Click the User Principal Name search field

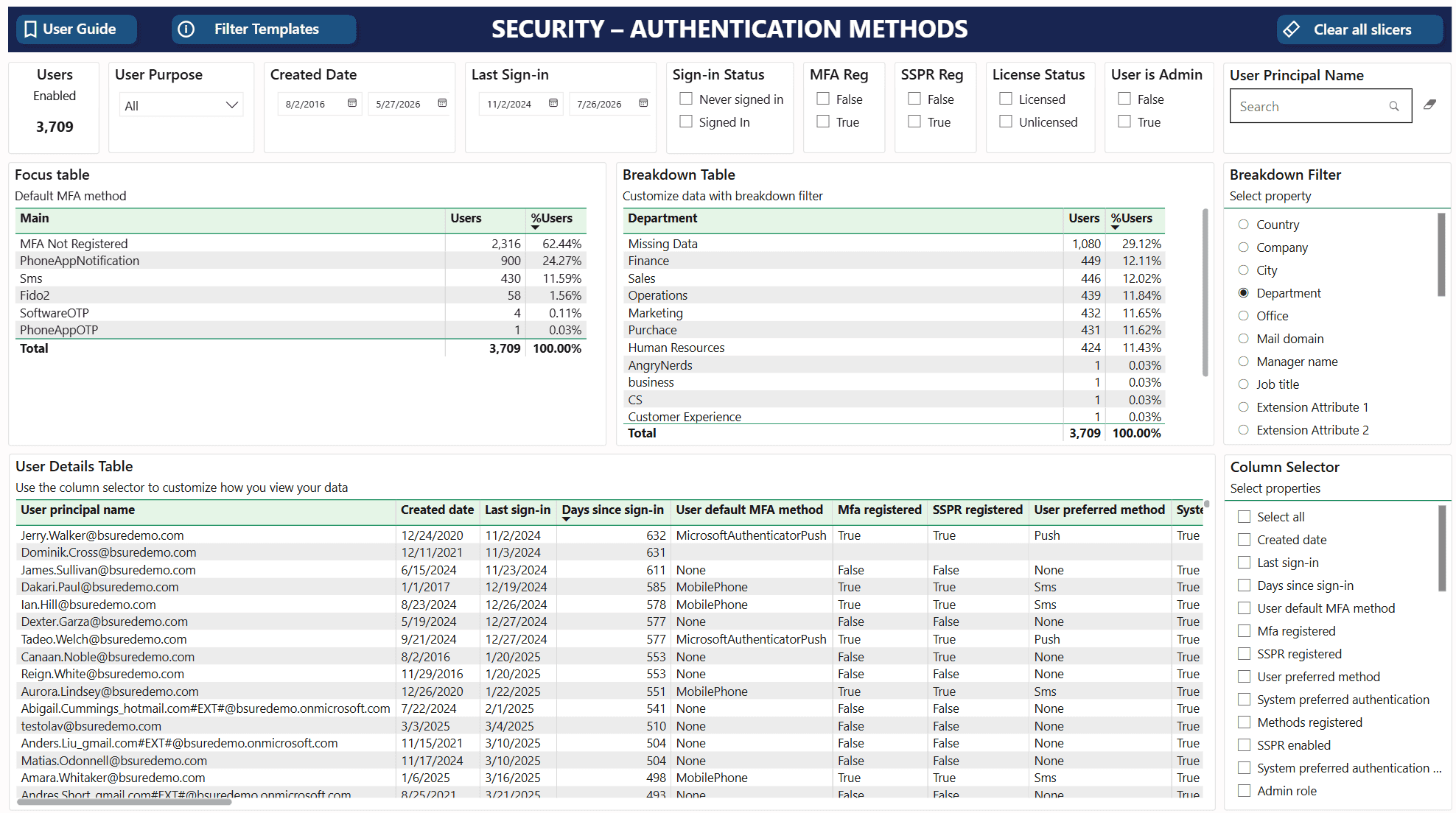pyautogui.click(x=1320, y=107)
